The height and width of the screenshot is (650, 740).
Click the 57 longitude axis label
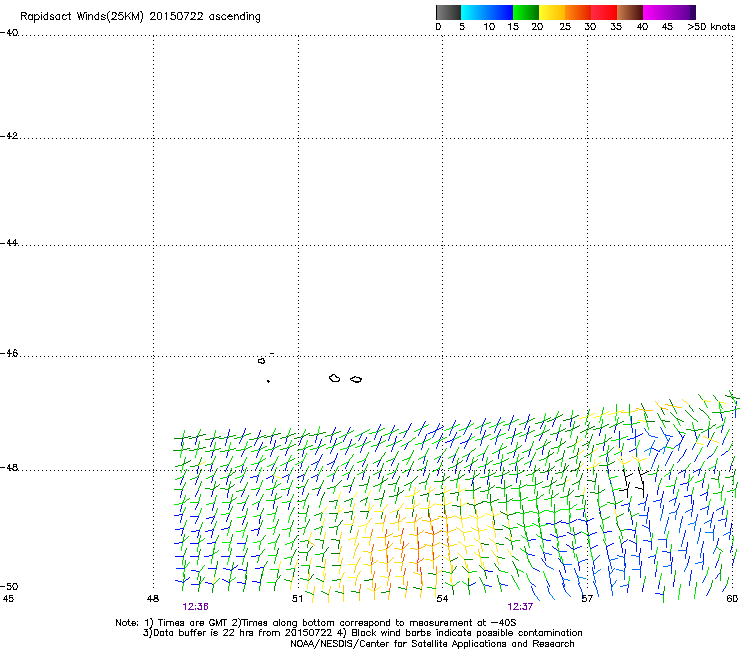587,599
